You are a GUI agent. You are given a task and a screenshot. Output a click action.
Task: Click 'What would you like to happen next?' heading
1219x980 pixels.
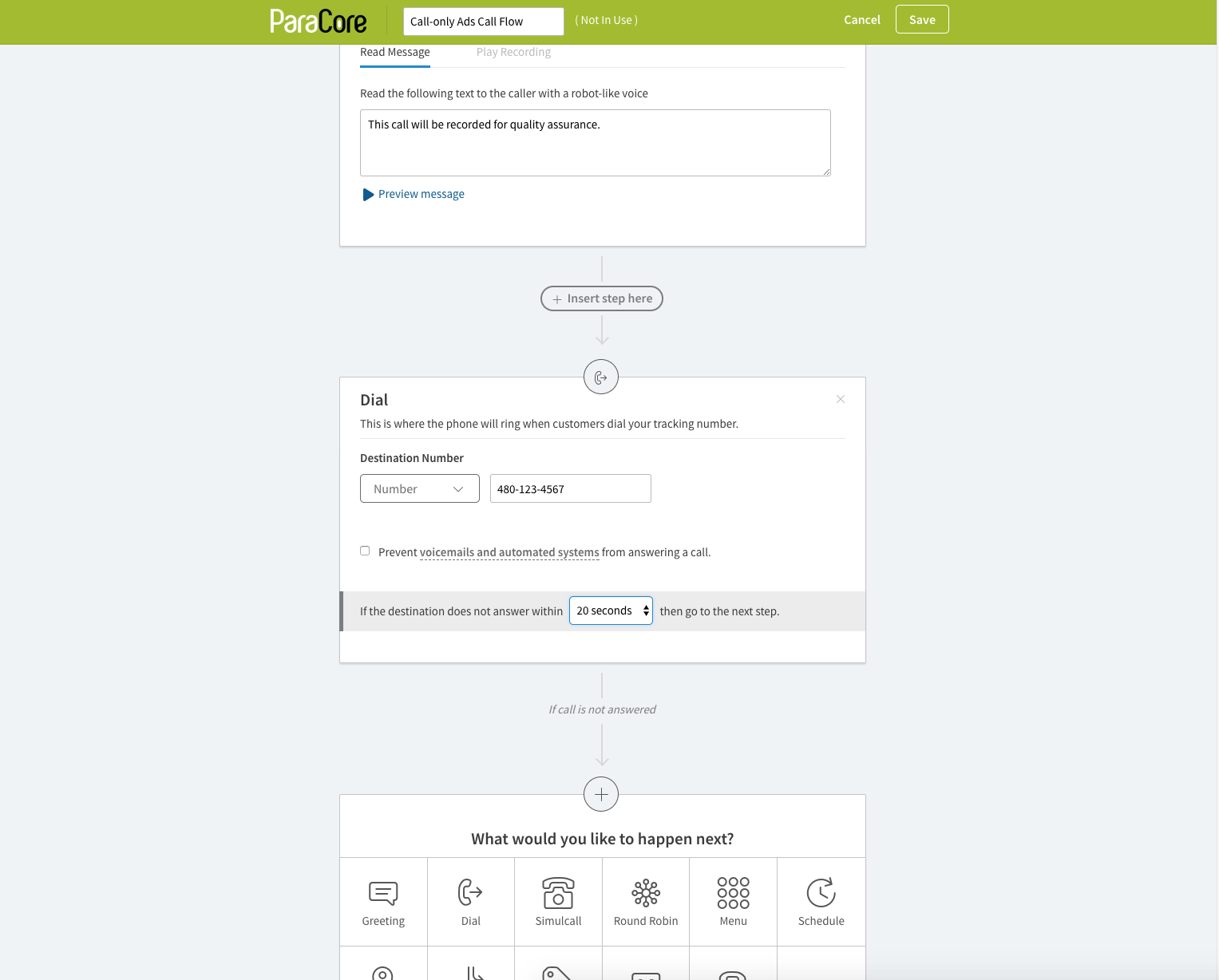coord(603,839)
